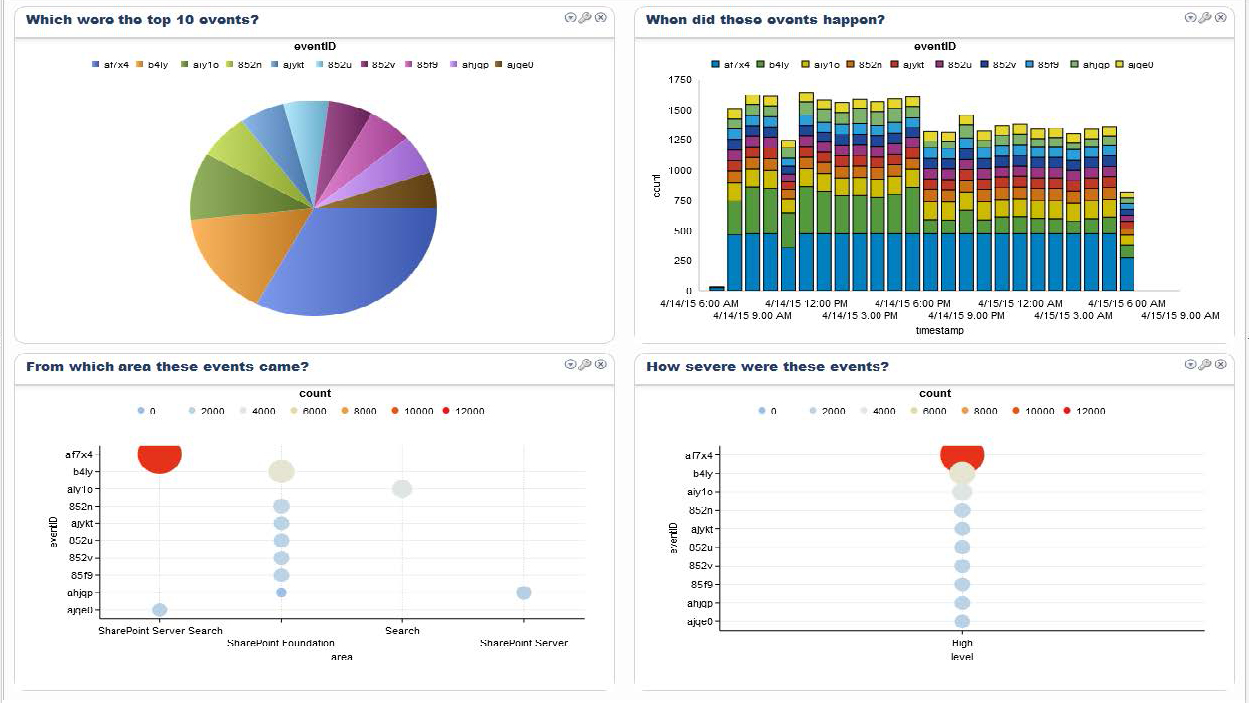
Task: Remove the 'From which area' panel
Action: [600, 365]
